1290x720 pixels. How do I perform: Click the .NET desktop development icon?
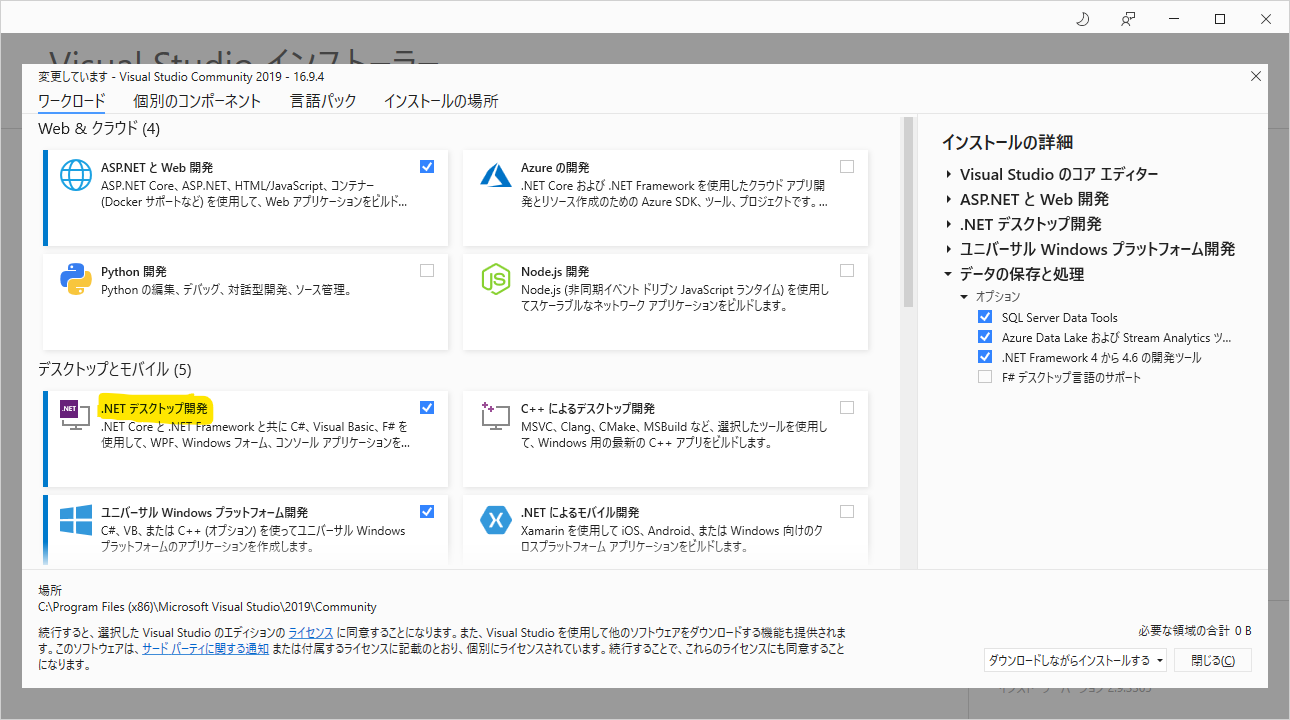(x=75, y=415)
